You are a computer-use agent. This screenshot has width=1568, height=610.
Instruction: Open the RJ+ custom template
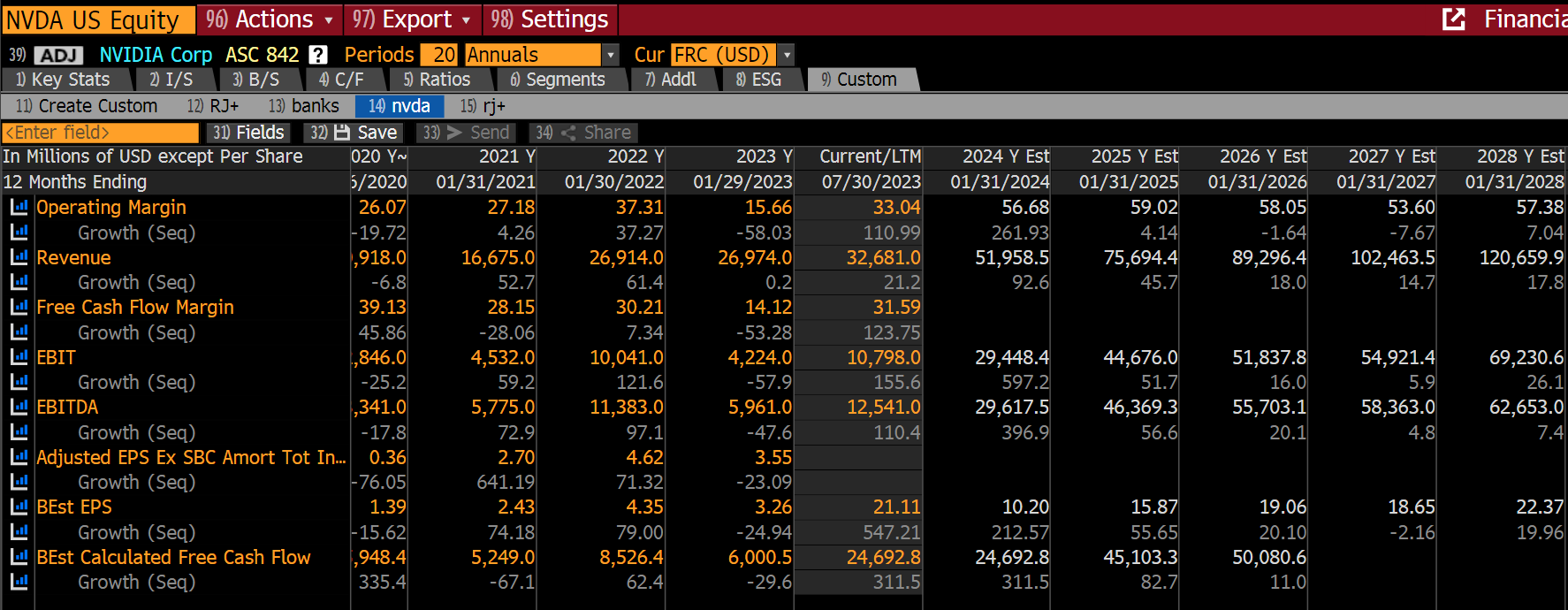(213, 106)
